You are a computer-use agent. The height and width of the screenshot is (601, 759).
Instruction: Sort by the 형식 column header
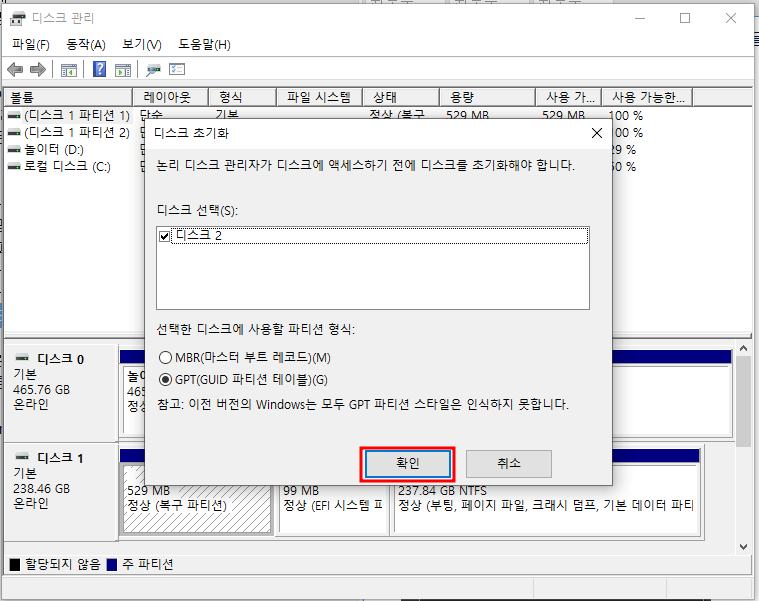(243, 97)
